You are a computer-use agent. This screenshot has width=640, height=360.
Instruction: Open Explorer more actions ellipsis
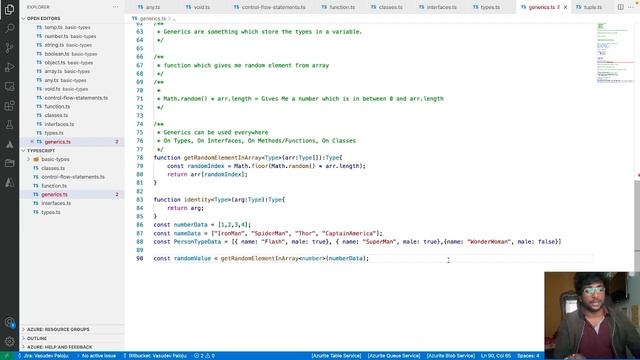pyautogui.click(x=116, y=7)
